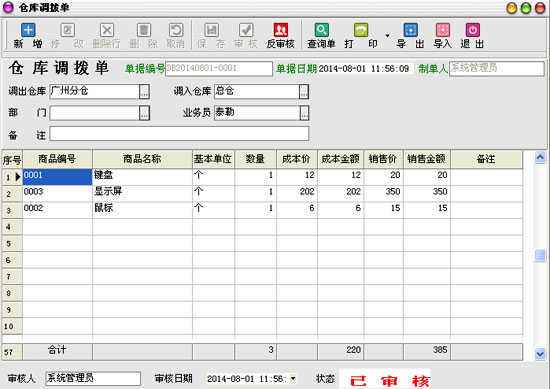Open the 调入仓库 lookup button

[304, 92]
